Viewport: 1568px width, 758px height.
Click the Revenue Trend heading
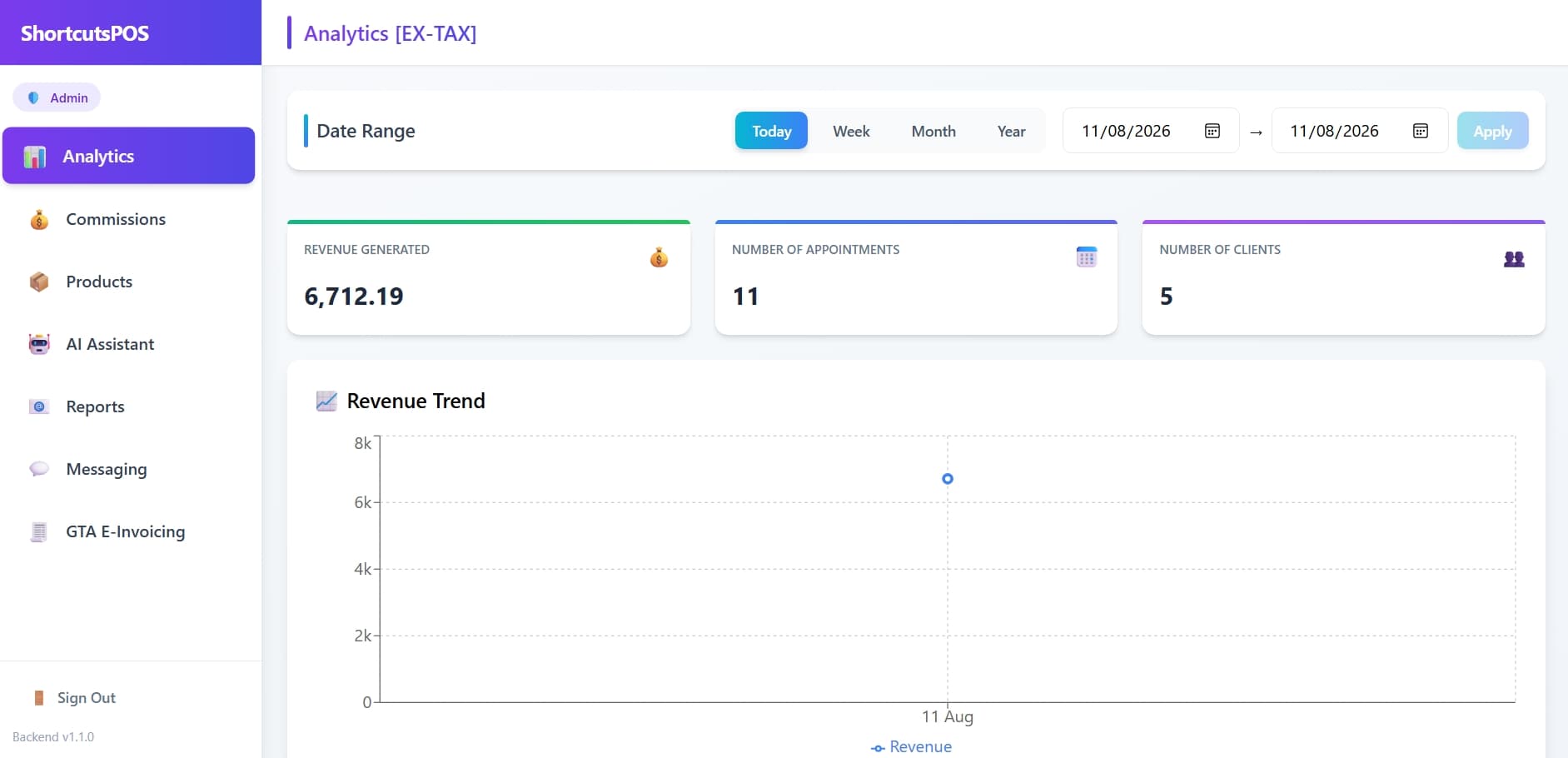pos(416,401)
